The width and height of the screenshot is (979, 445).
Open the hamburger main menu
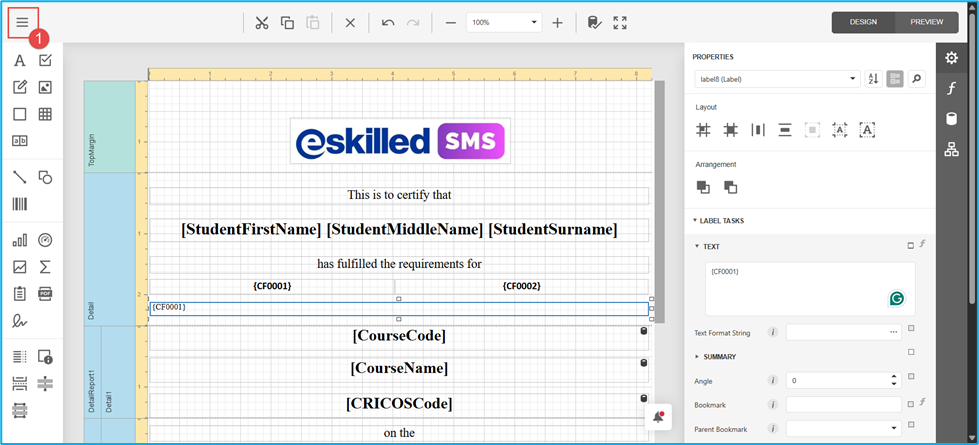click(22, 22)
